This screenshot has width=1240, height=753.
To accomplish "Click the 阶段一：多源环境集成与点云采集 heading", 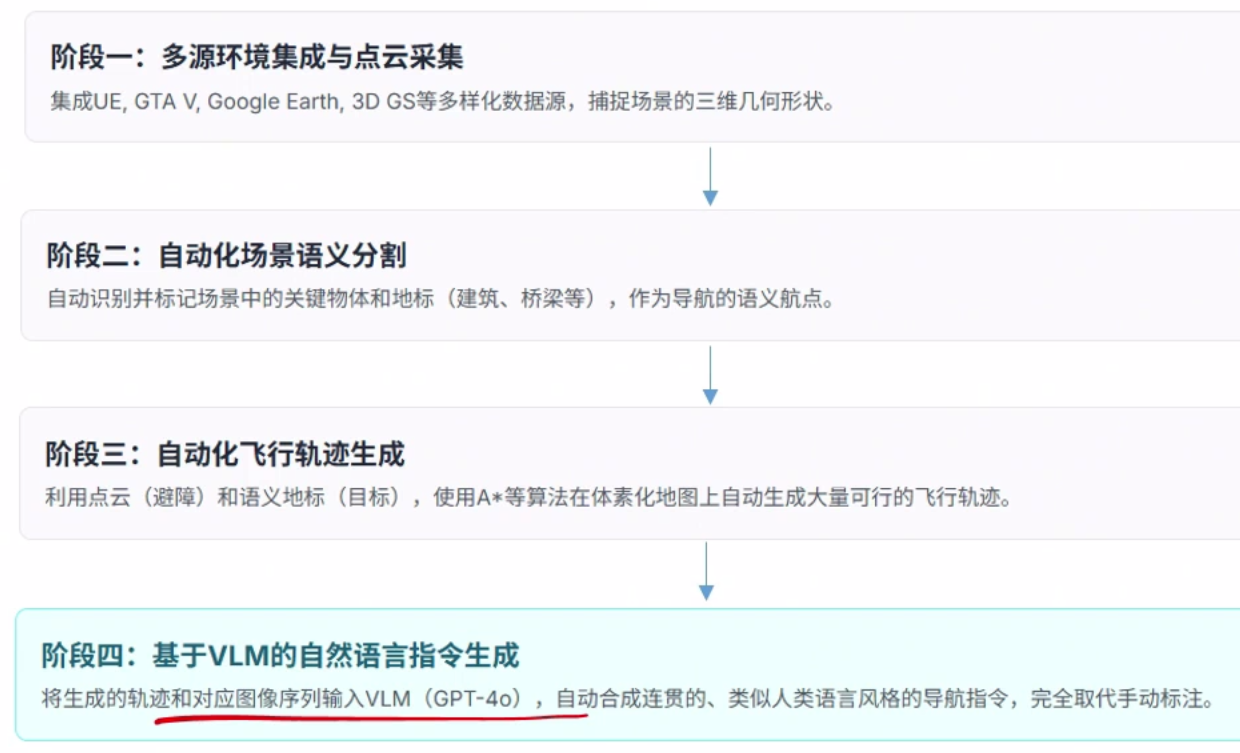I will point(257,57).
